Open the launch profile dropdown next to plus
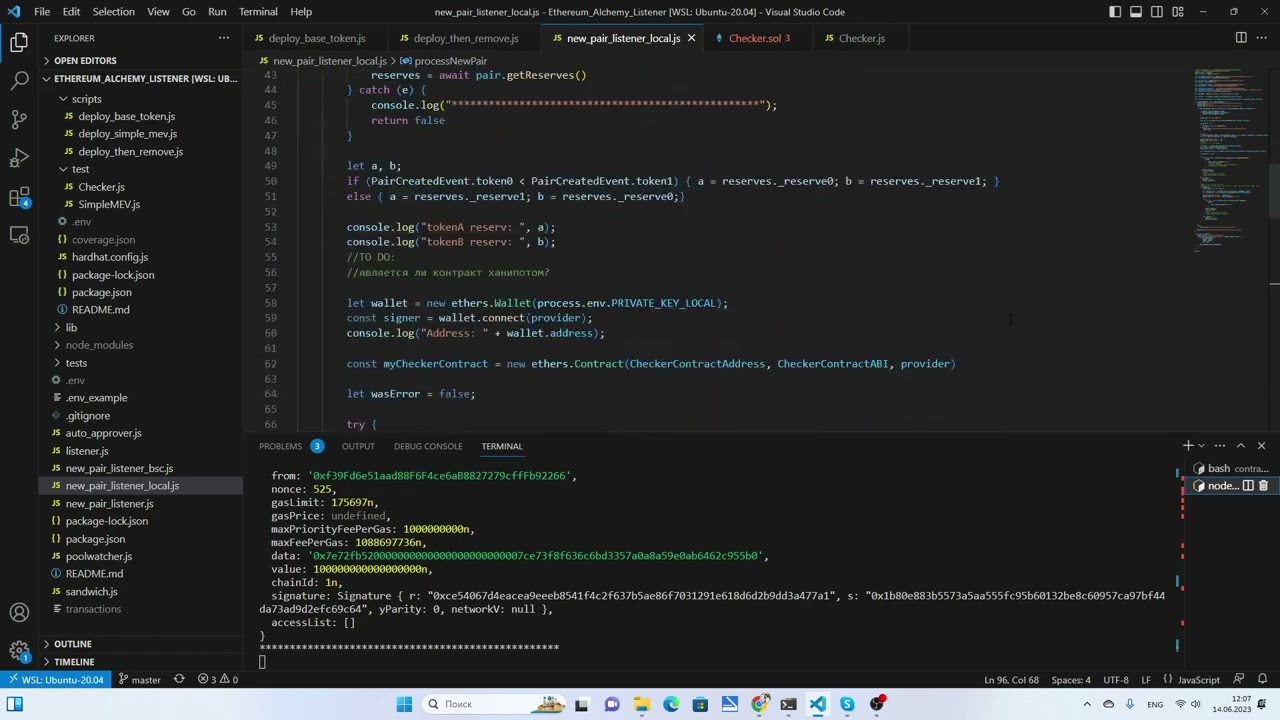The image size is (1280, 720). coord(1201,446)
